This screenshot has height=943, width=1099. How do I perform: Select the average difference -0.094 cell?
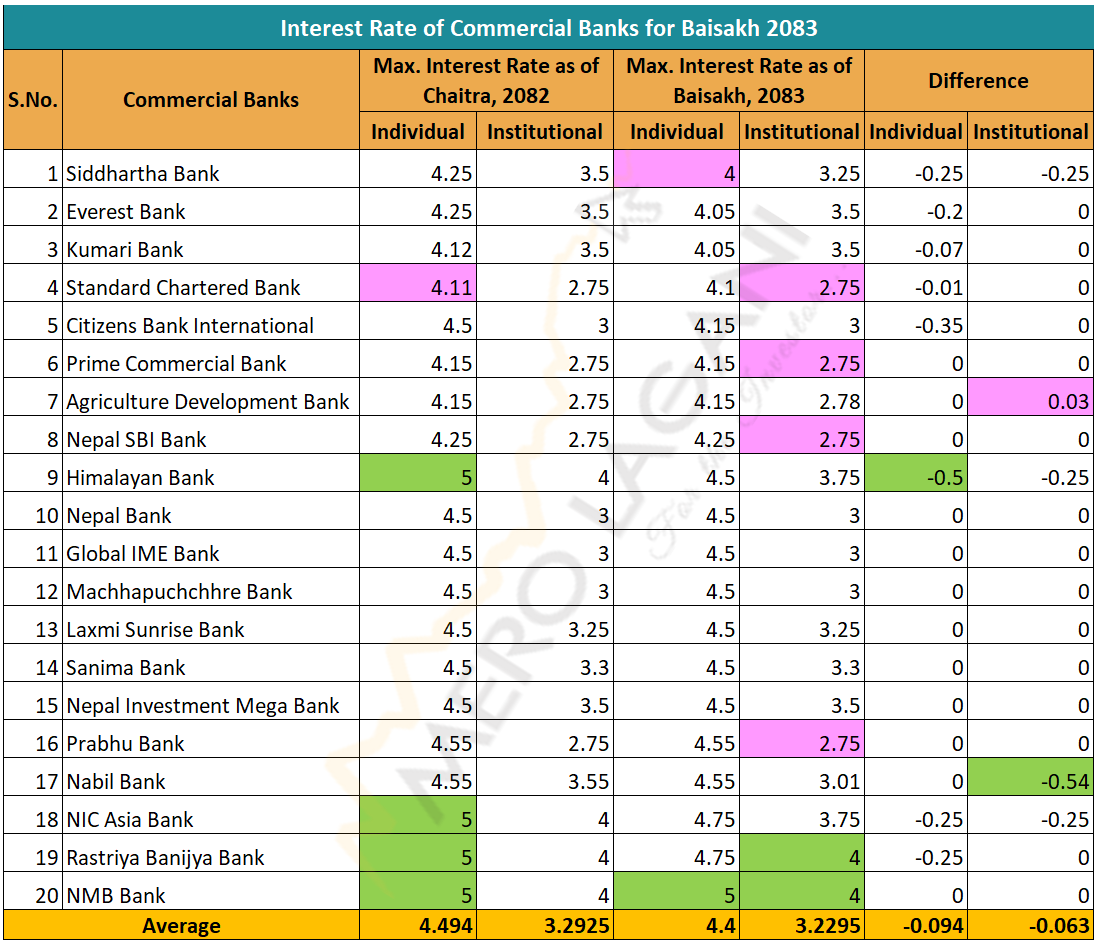pos(916,926)
